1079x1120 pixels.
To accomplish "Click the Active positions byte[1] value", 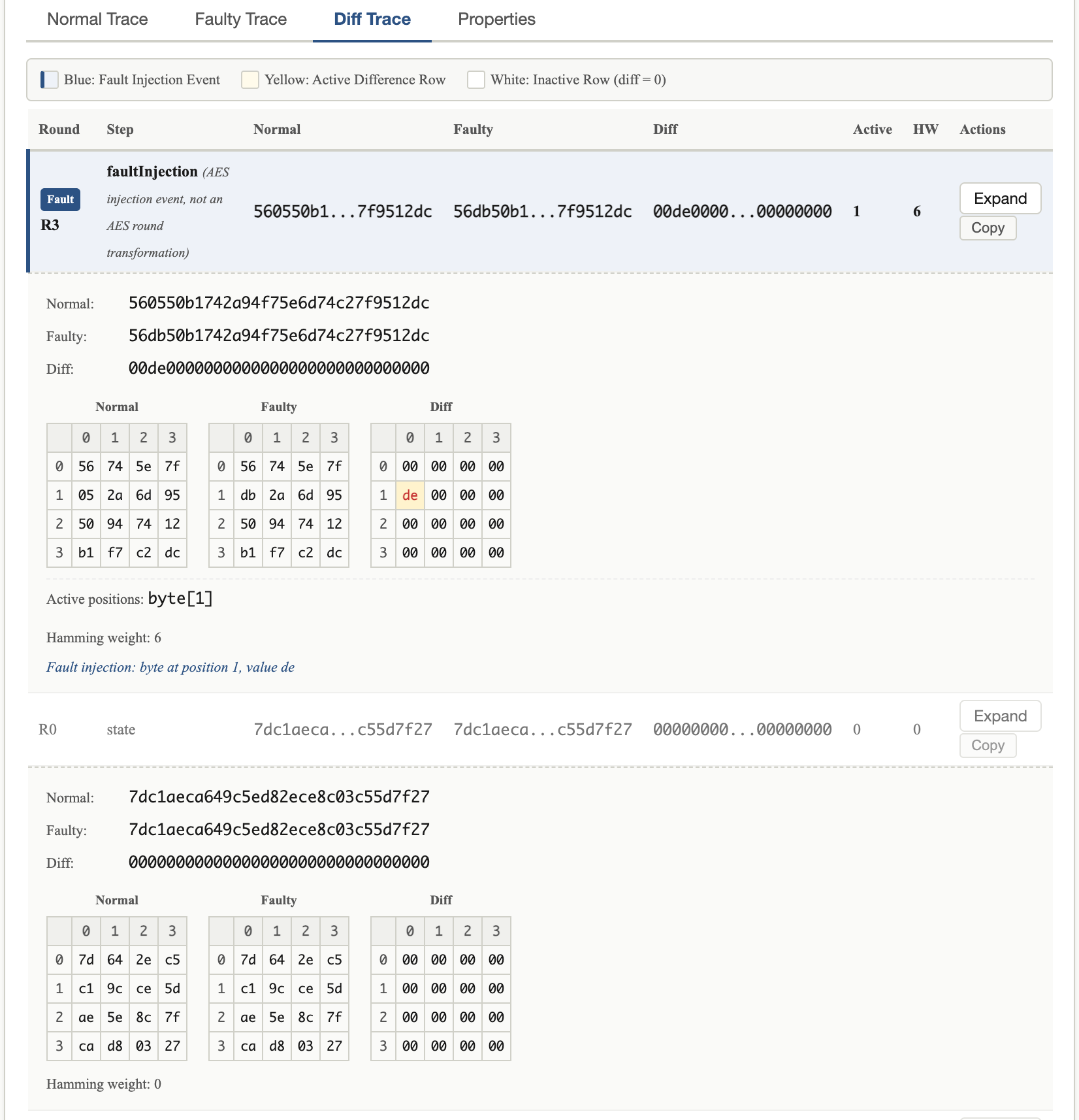I will (180, 599).
